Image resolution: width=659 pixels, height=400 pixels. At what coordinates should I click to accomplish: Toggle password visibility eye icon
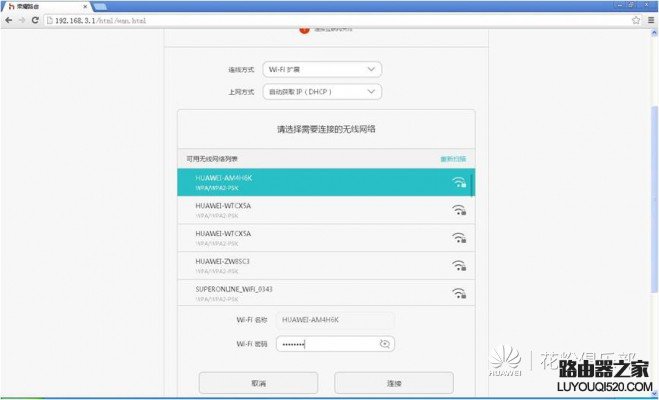coord(384,344)
